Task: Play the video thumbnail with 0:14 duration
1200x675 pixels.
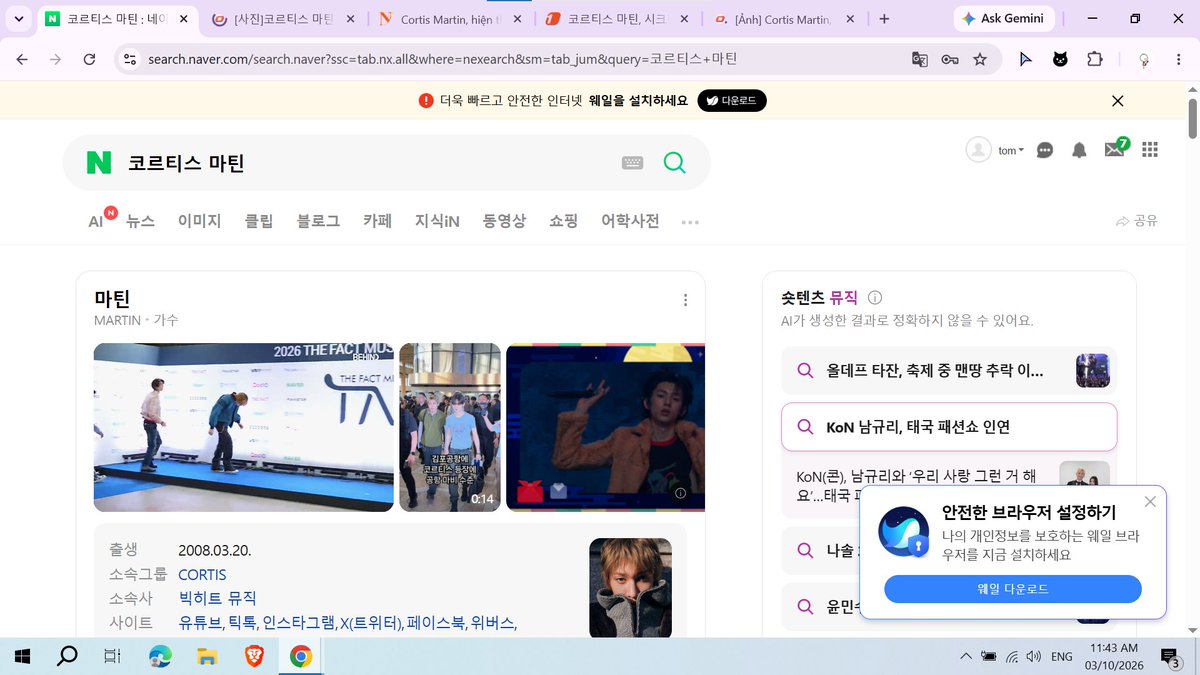Action: 450,427
